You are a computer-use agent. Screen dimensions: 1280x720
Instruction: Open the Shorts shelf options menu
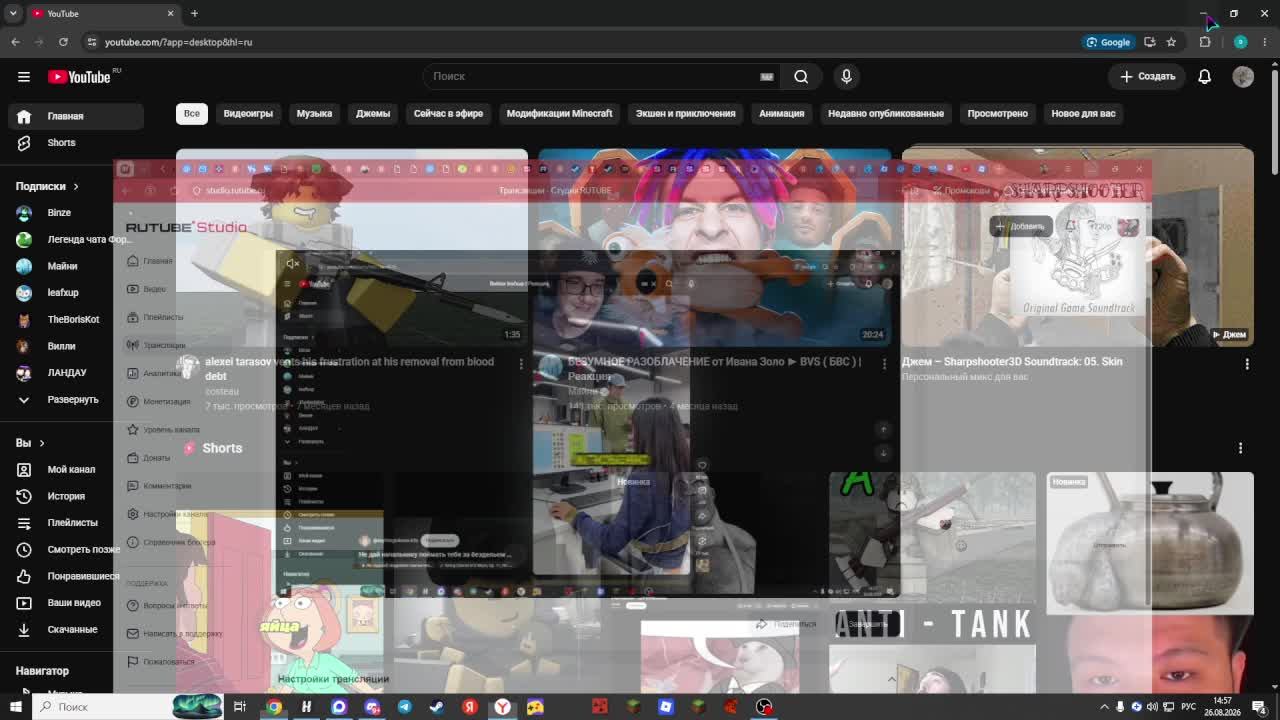coord(1240,448)
